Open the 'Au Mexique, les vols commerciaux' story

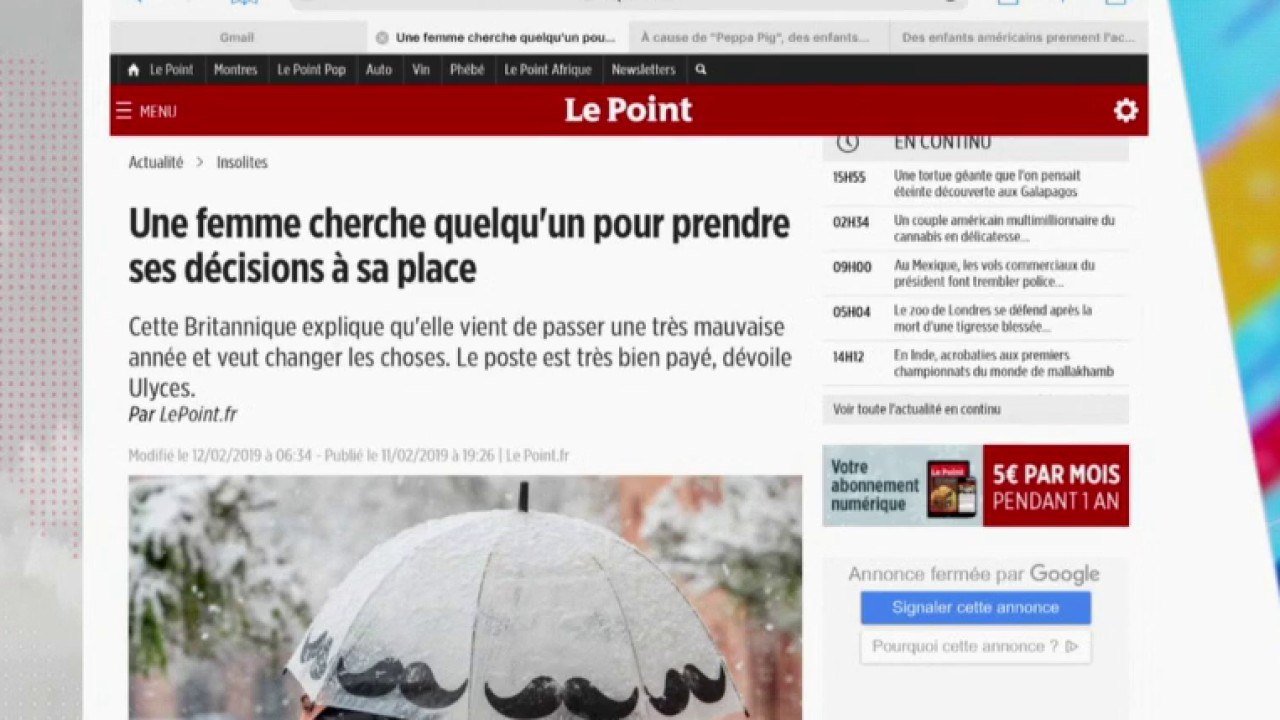point(994,273)
